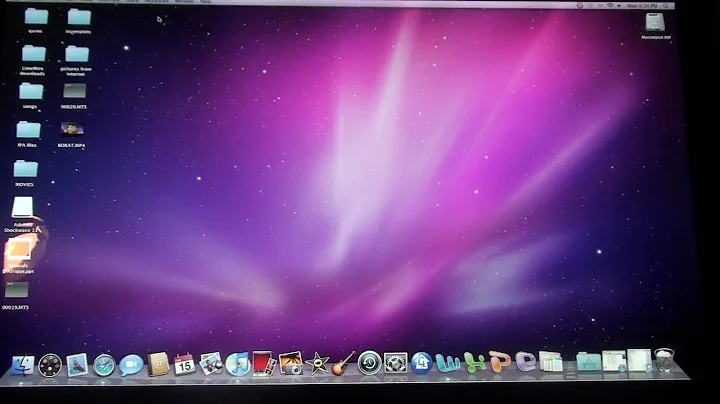Launch Microsoft Excel from the Dock

click(x=474, y=363)
